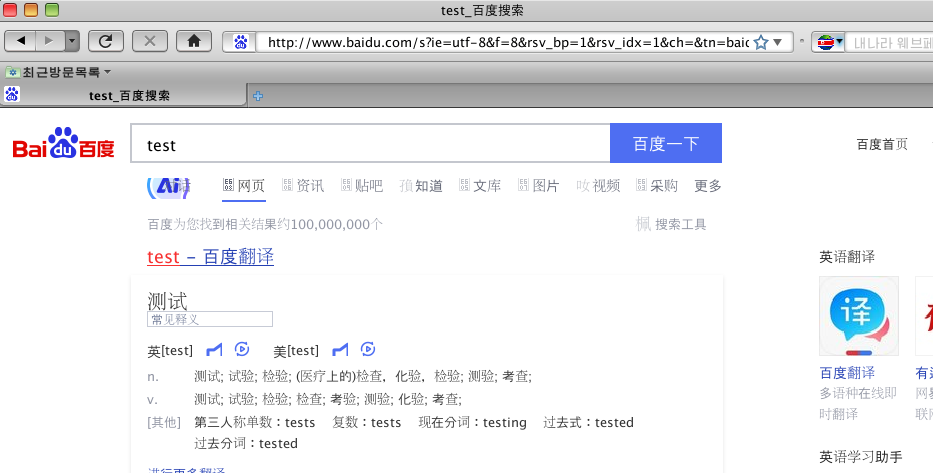Switch to the 视频 tab
The width and height of the screenshot is (933, 473).
(x=598, y=186)
